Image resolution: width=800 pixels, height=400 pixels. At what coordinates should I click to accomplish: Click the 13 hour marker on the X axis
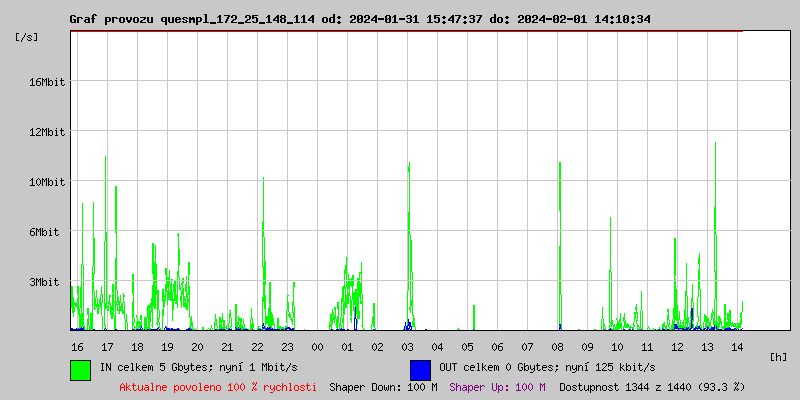tap(707, 347)
